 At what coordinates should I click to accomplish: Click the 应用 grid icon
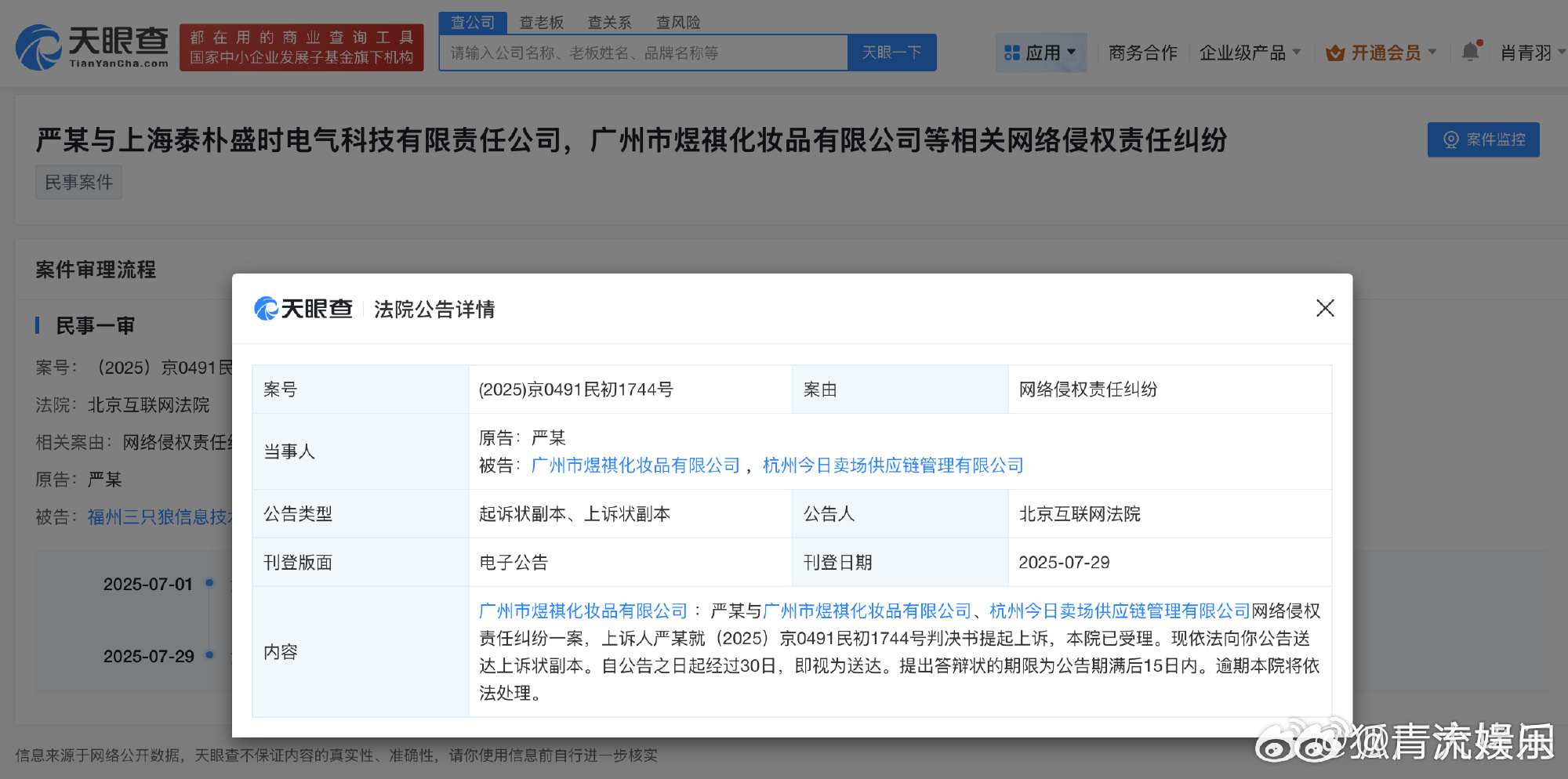coord(1012,53)
